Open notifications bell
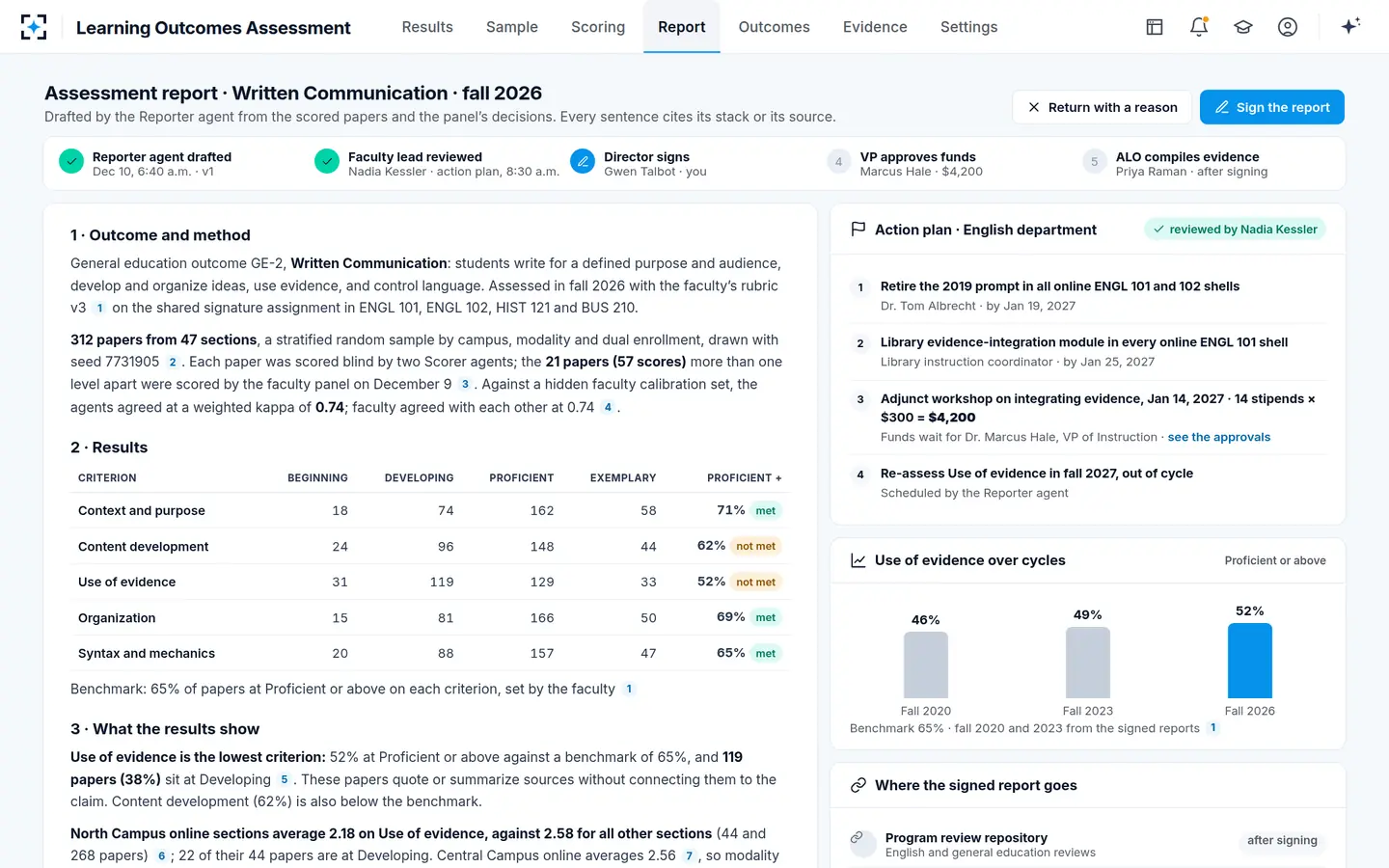The image size is (1389, 868). [1199, 27]
